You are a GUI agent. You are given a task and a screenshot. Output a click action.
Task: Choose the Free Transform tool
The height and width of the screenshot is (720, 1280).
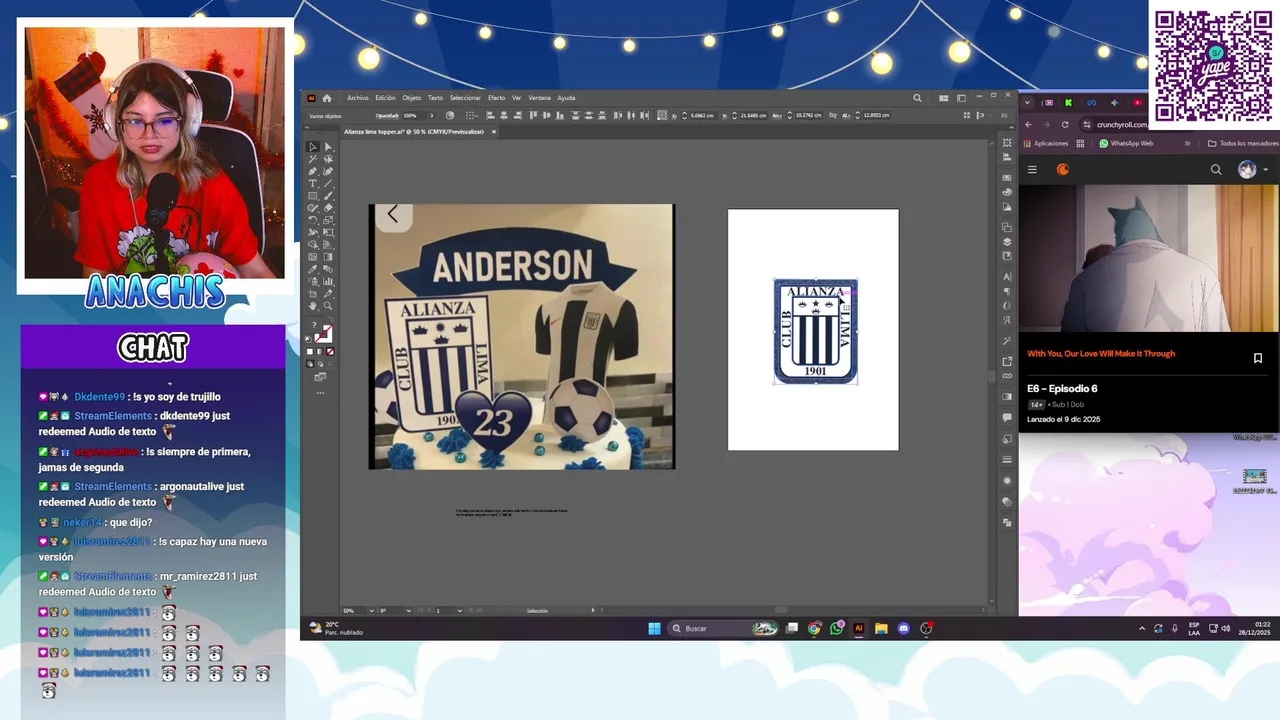pos(328,232)
